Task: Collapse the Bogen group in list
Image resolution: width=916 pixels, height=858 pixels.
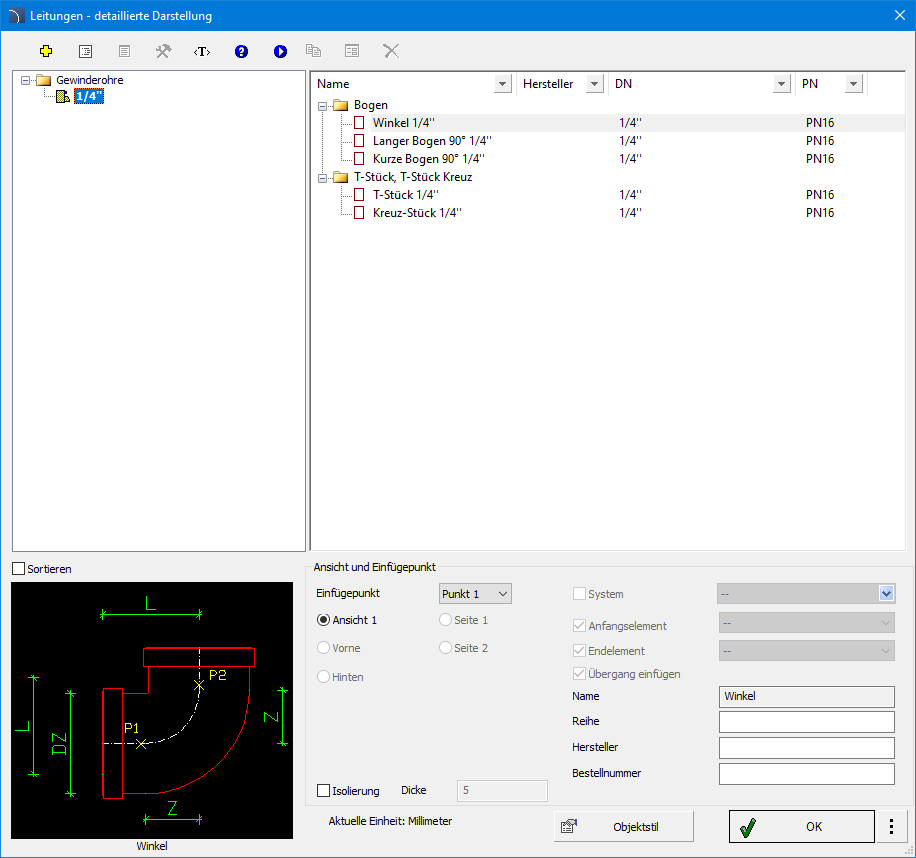Action: point(322,105)
